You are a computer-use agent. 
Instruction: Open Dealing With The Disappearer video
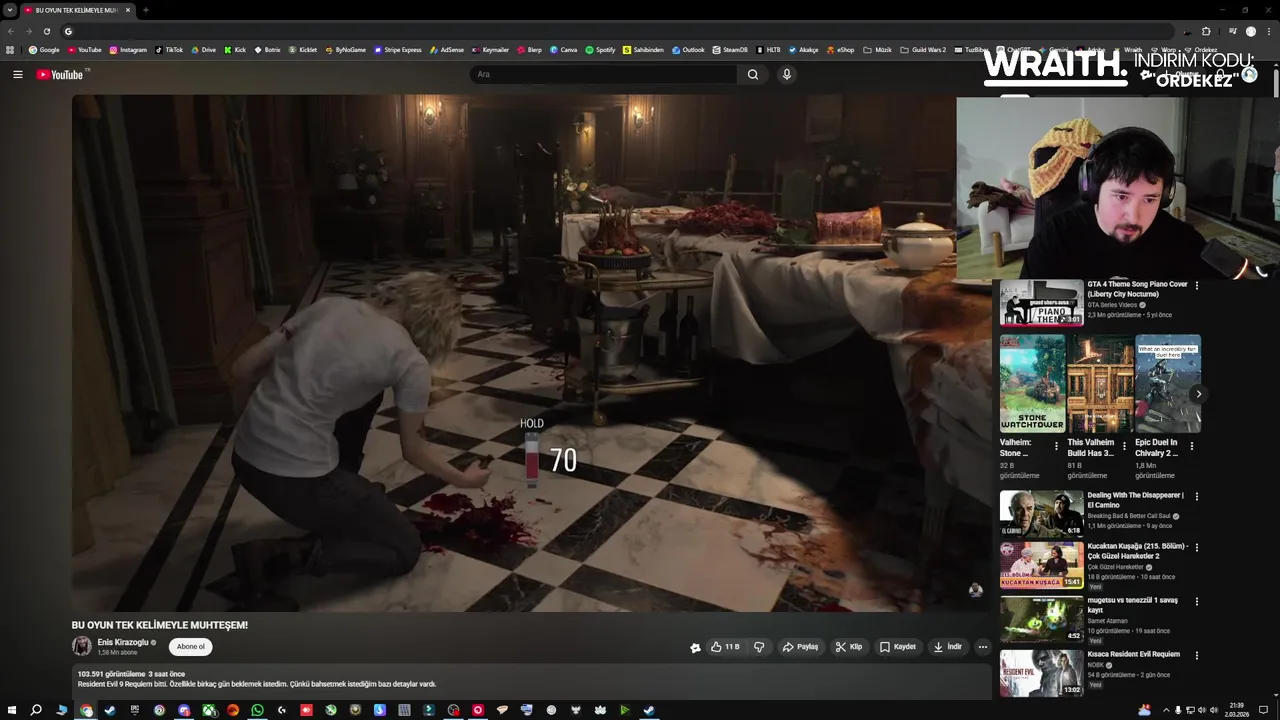click(1041, 513)
